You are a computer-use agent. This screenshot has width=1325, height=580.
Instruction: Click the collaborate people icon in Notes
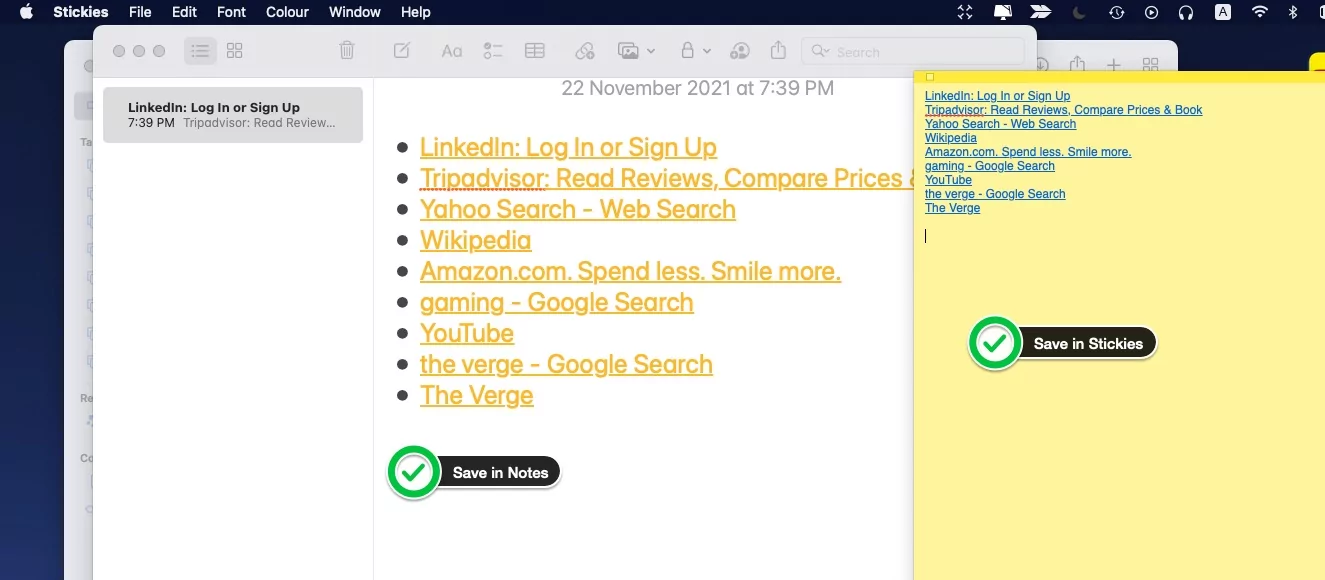pyautogui.click(x=740, y=50)
